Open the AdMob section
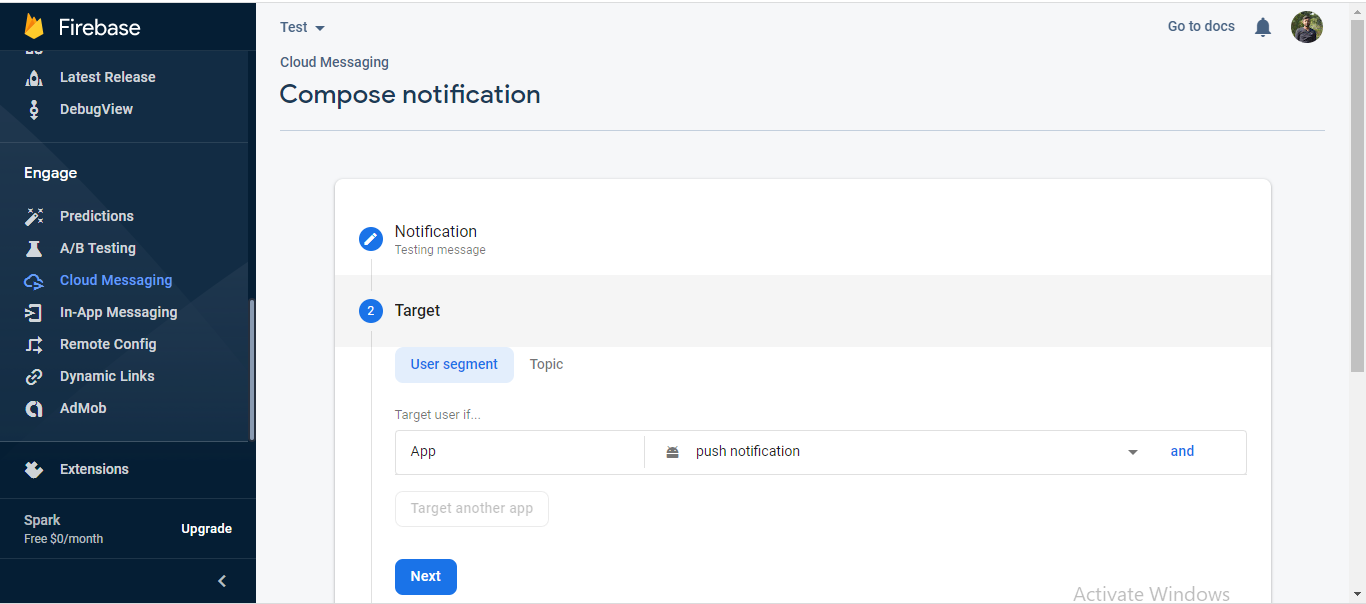 point(82,408)
